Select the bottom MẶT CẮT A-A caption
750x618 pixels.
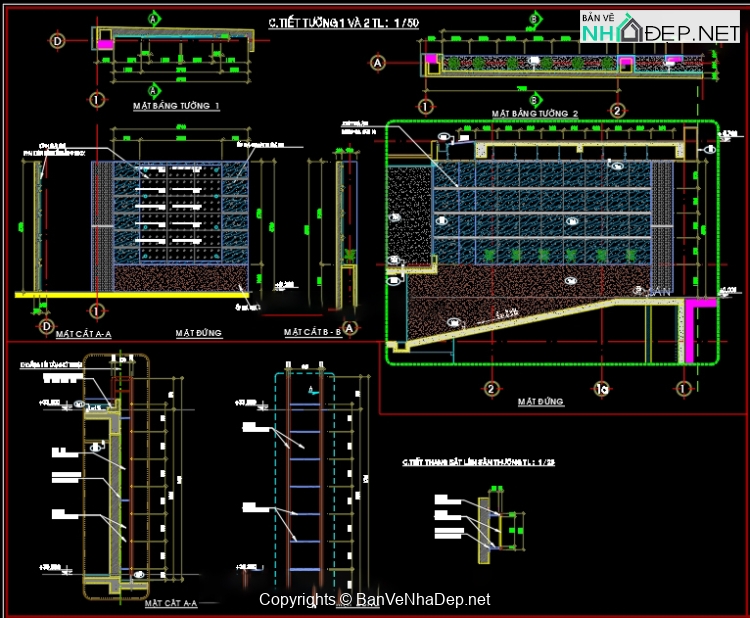(171, 603)
